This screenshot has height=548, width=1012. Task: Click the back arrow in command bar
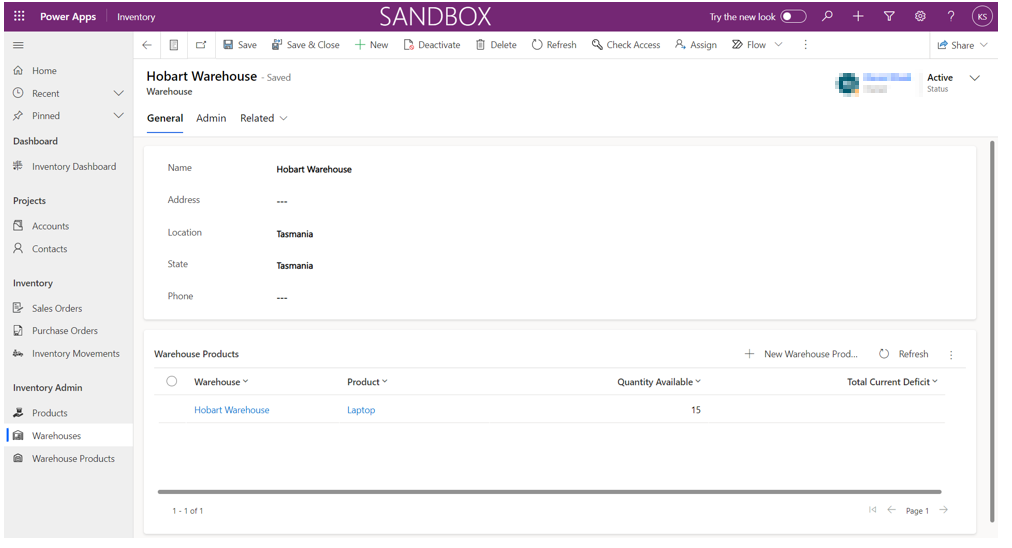pyautogui.click(x=147, y=45)
